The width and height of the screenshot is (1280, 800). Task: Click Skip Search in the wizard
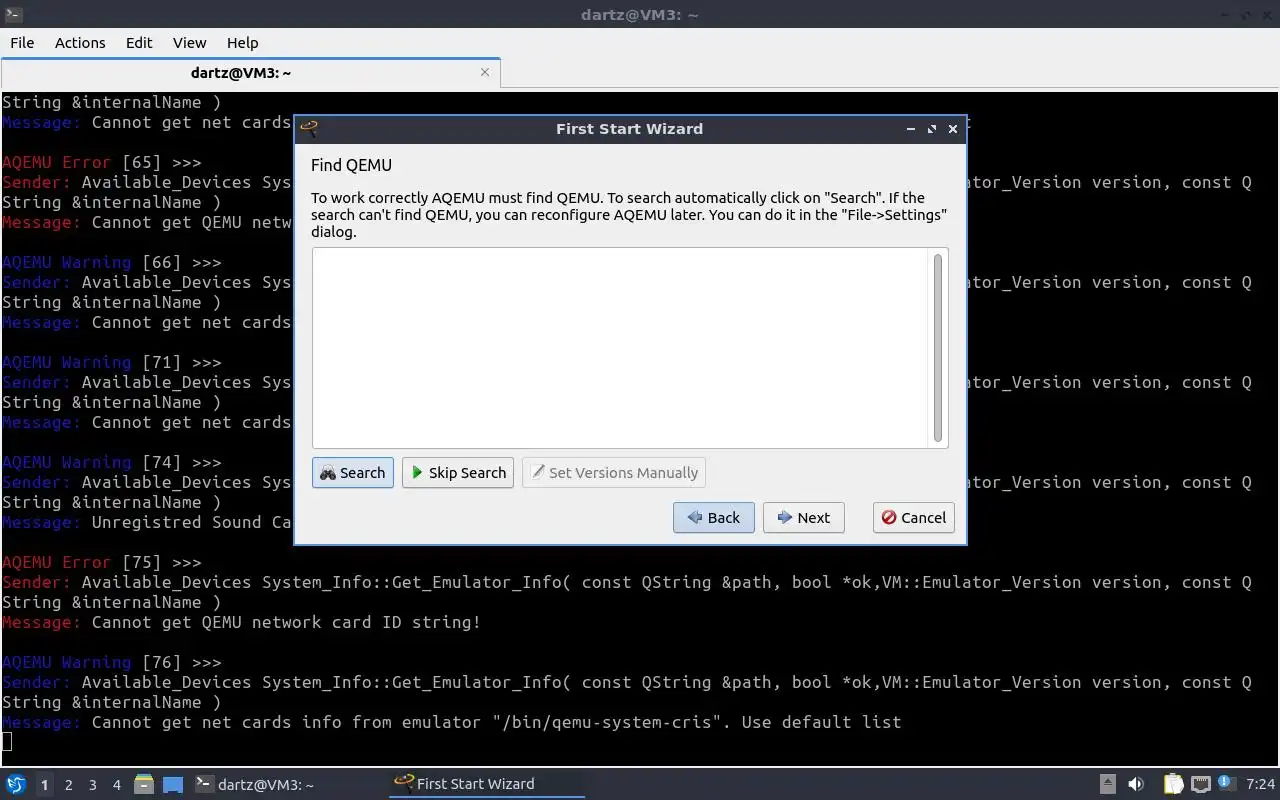point(458,473)
